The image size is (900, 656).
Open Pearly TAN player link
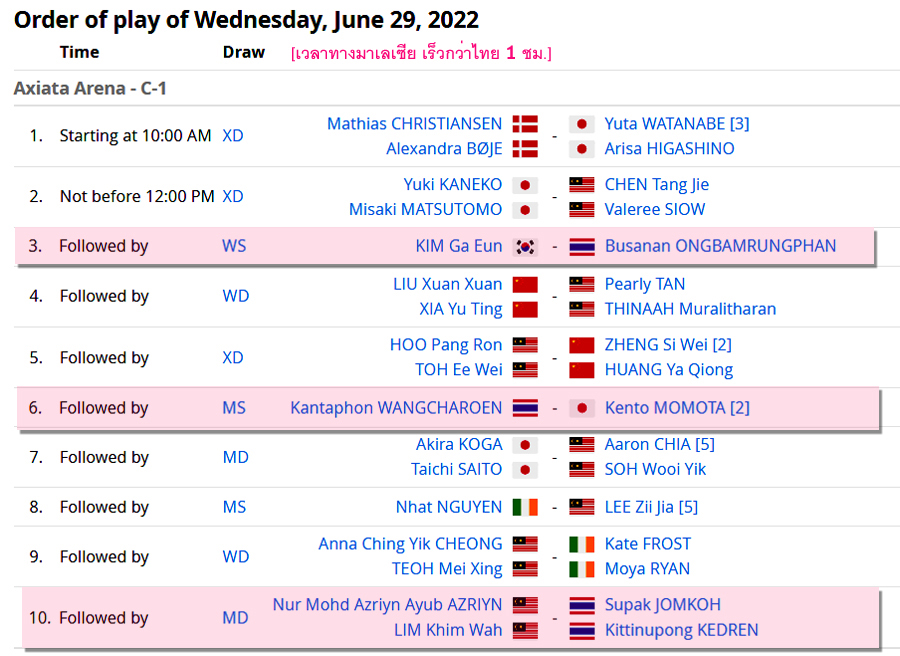(x=645, y=285)
